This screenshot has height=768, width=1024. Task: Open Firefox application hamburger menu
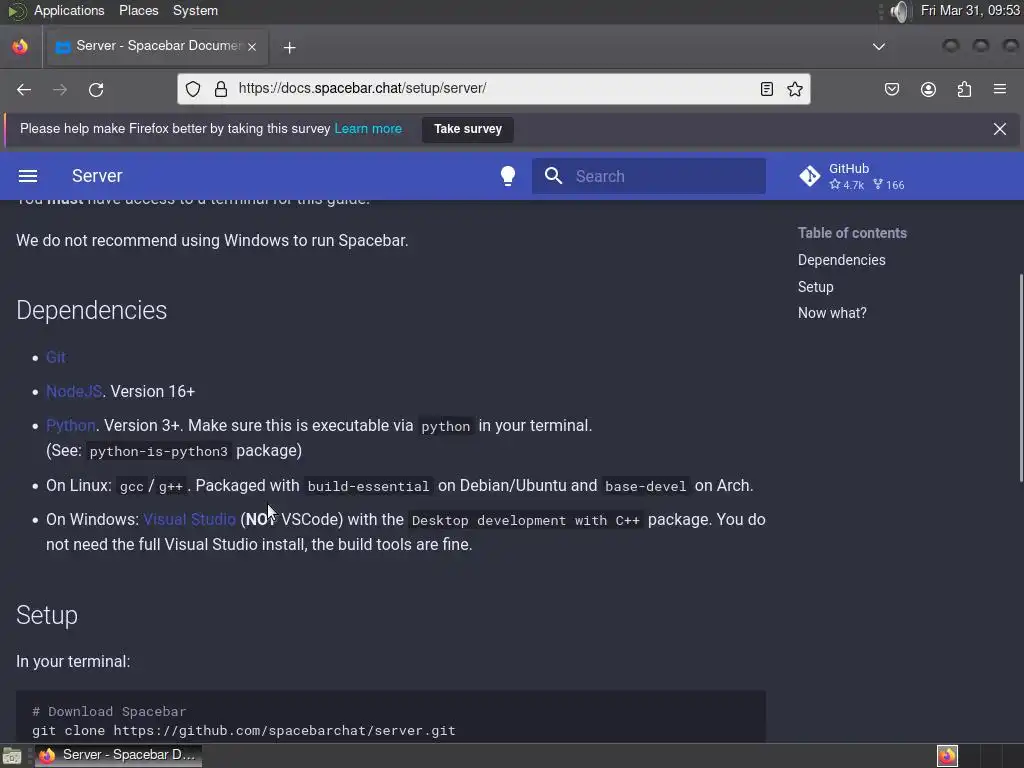(1000, 89)
